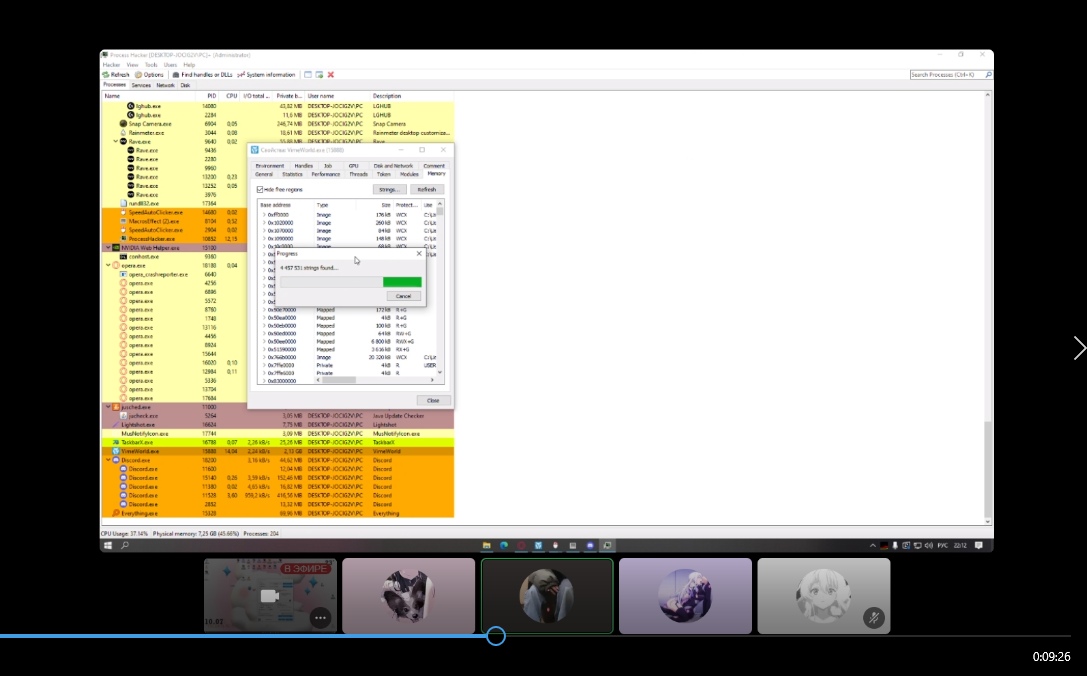Open the Threads tab in properties window
Viewport: 1087px width, 676px height.
pos(358,174)
